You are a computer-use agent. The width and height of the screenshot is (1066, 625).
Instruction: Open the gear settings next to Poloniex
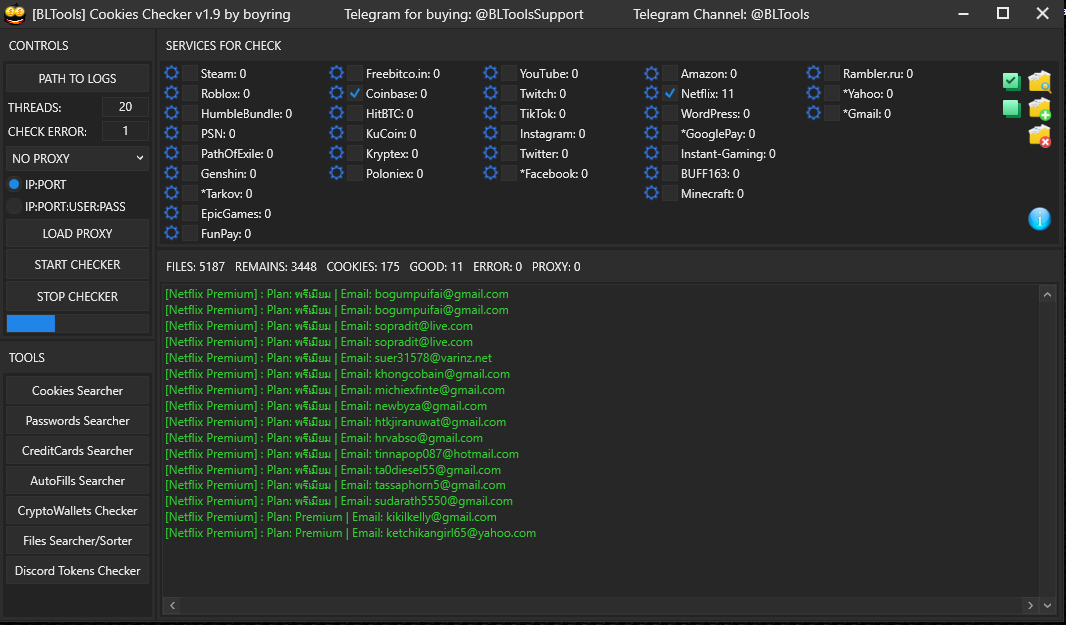tap(337, 173)
